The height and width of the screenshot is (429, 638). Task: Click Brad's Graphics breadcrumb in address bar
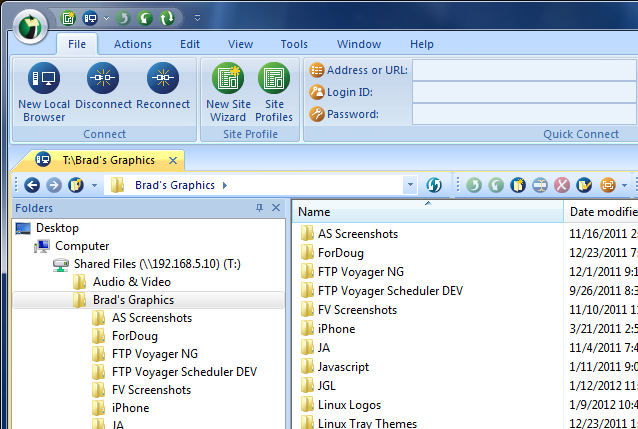click(x=175, y=185)
